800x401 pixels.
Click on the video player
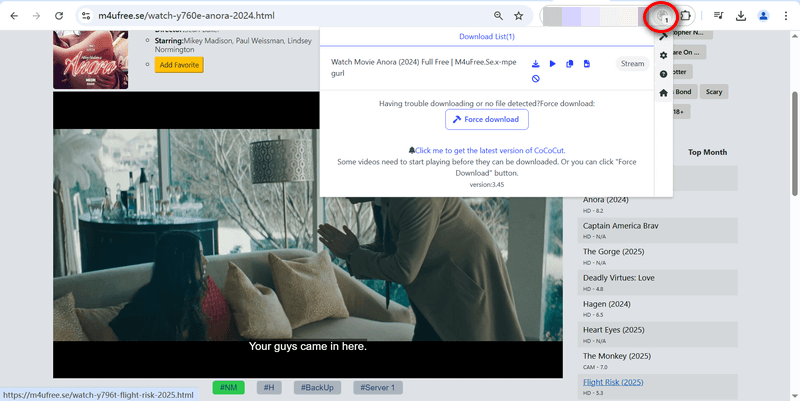(x=308, y=235)
